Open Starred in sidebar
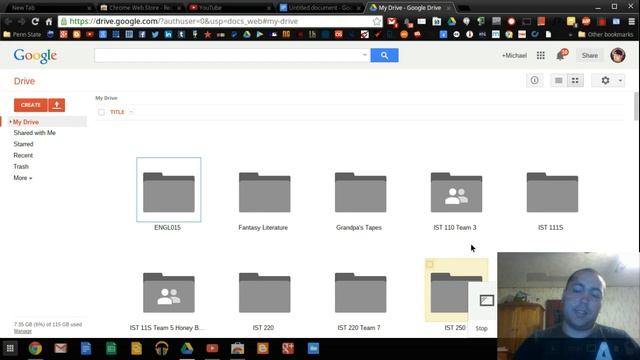 pyautogui.click(x=23, y=144)
